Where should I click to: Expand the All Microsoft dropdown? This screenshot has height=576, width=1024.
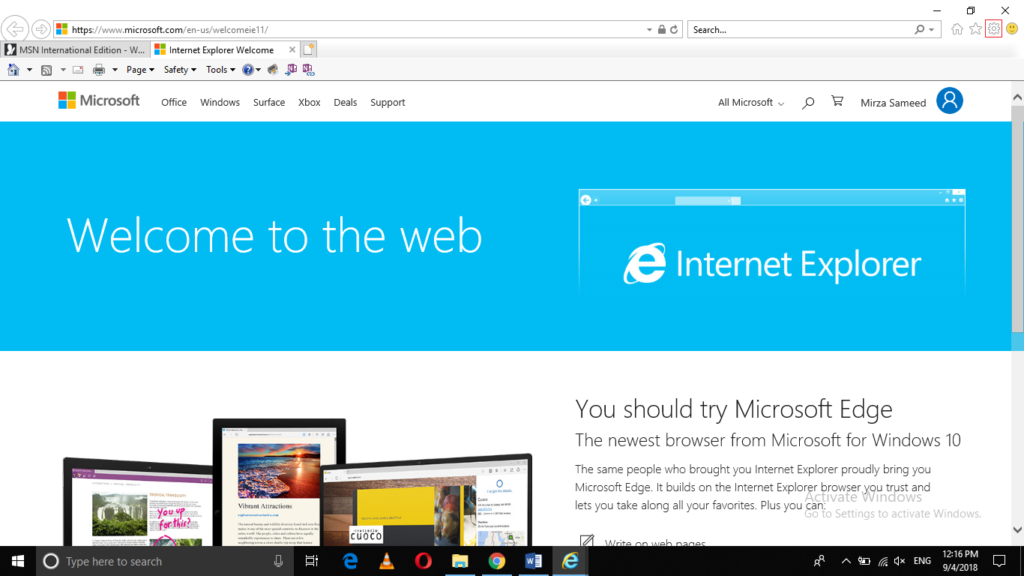tap(751, 103)
